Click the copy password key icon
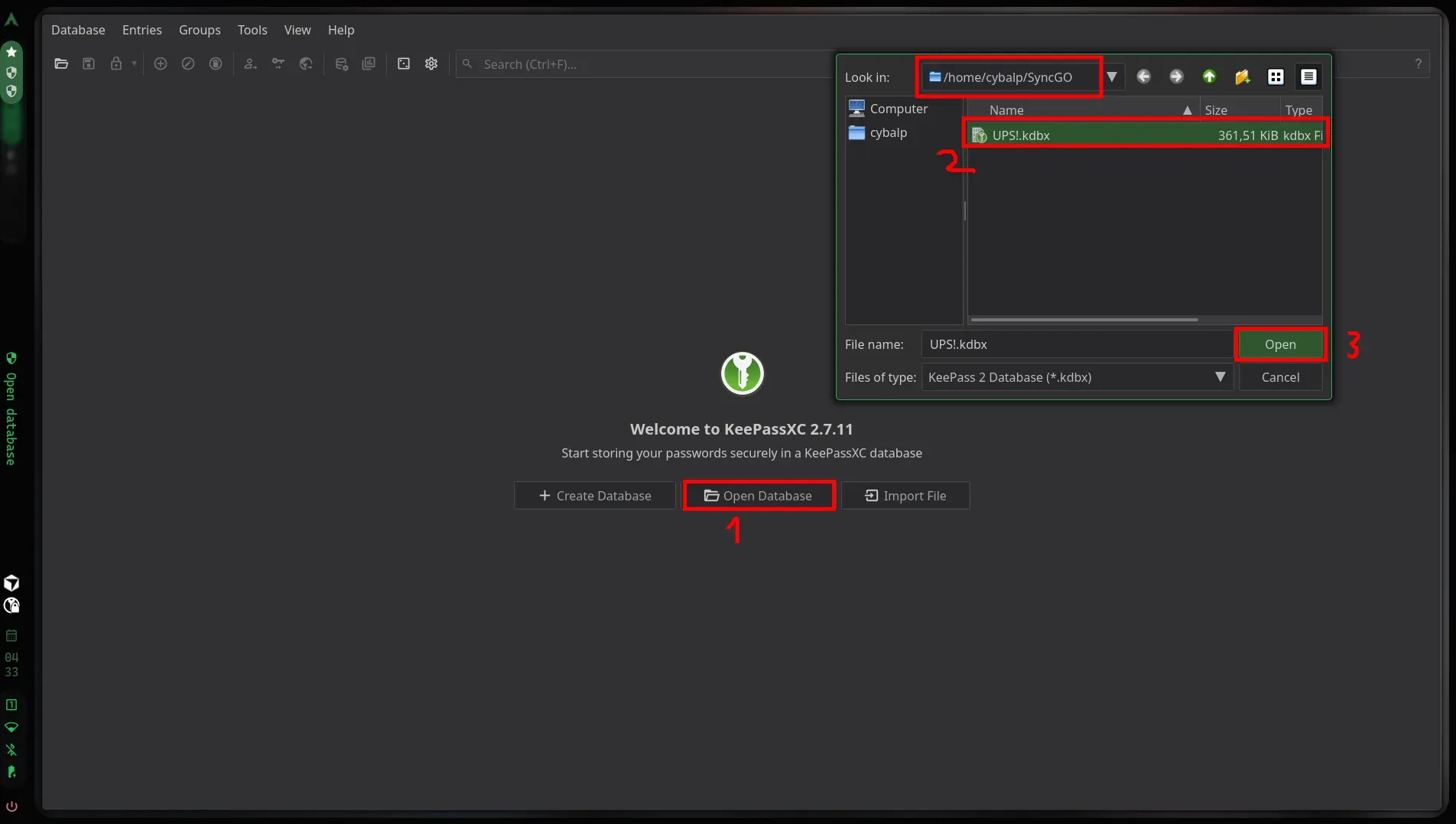1456x824 pixels. (x=278, y=64)
